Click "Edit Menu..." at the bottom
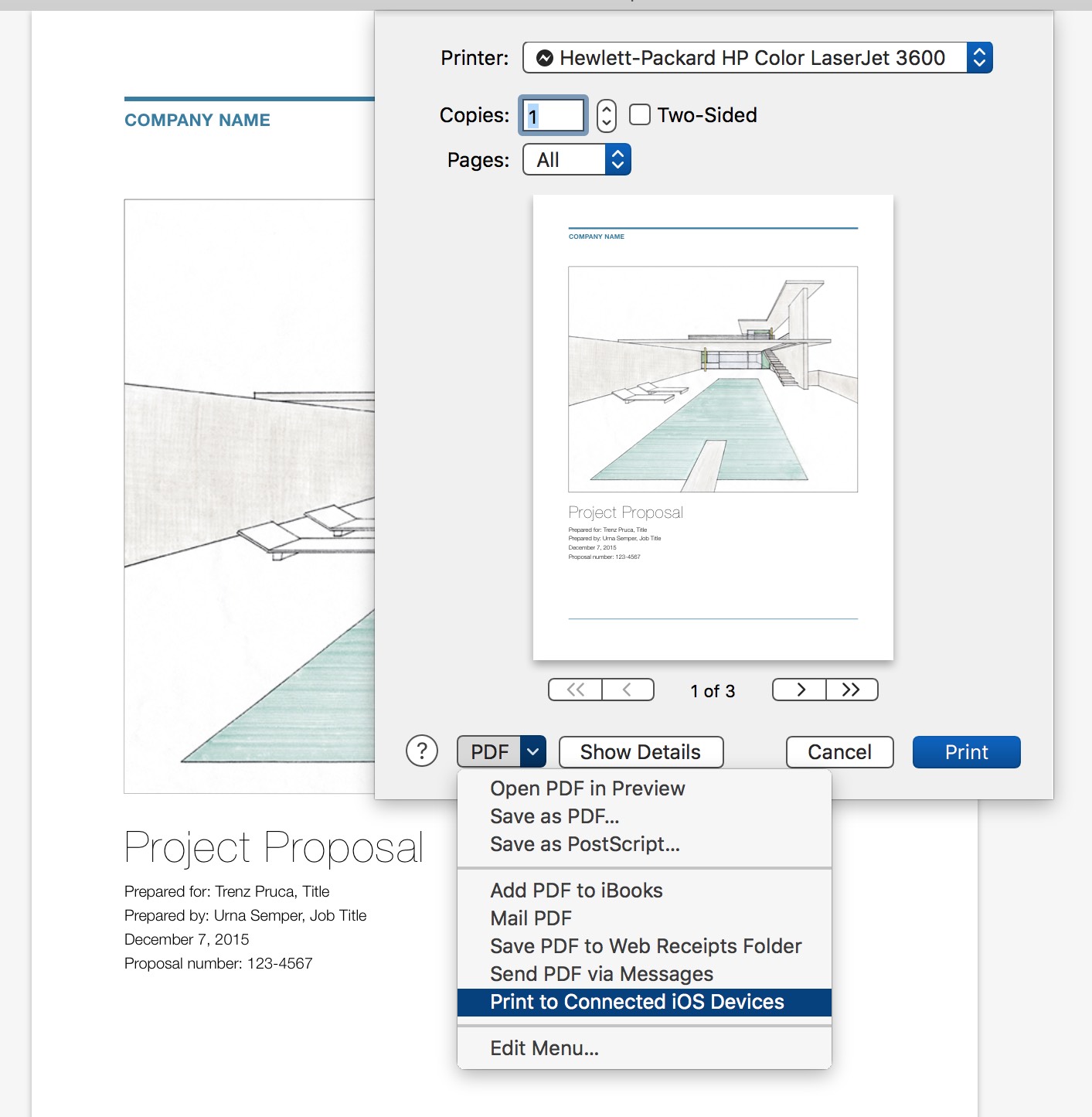Image resolution: width=1092 pixels, height=1117 pixels. [x=543, y=1047]
